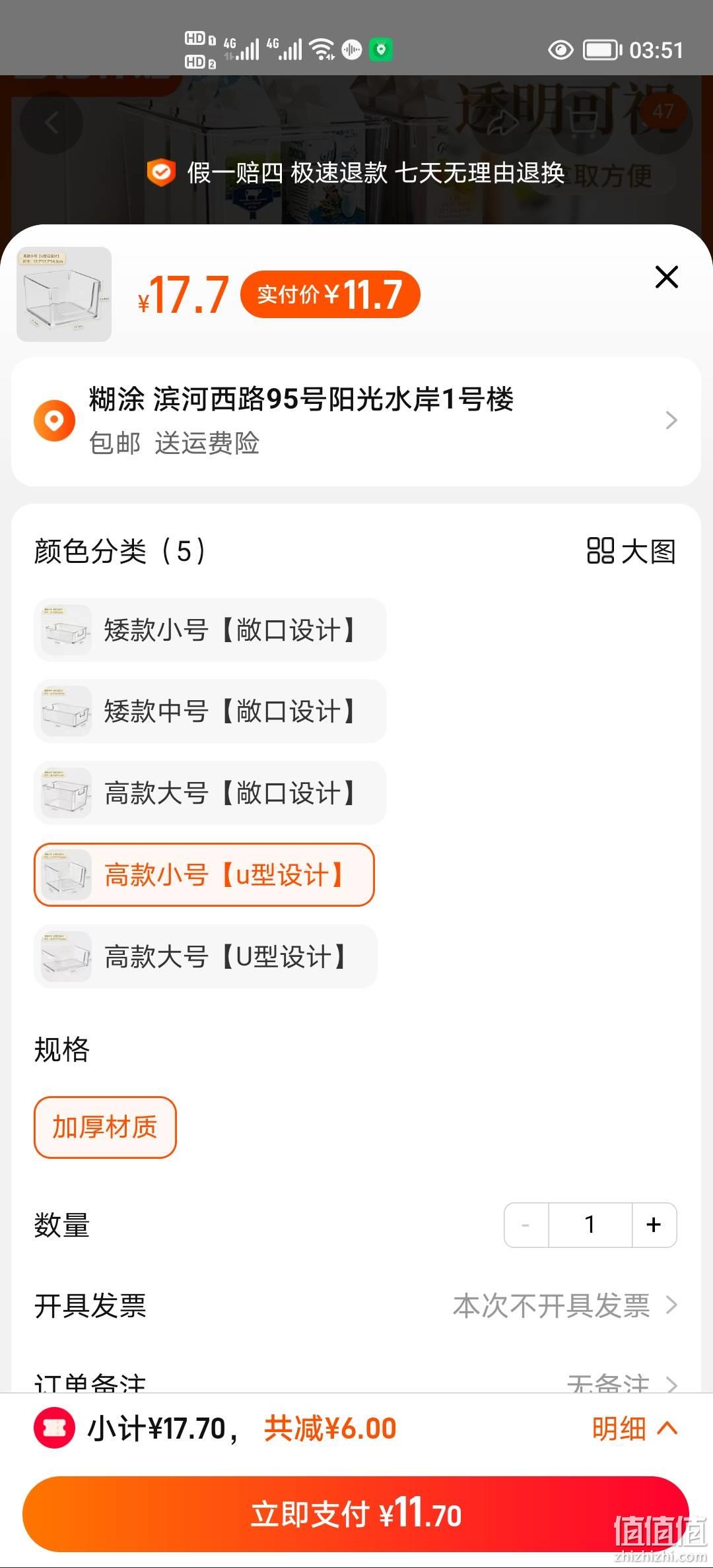Expand the delivery address chevron
This screenshot has height=1568, width=713.
[x=671, y=420]
